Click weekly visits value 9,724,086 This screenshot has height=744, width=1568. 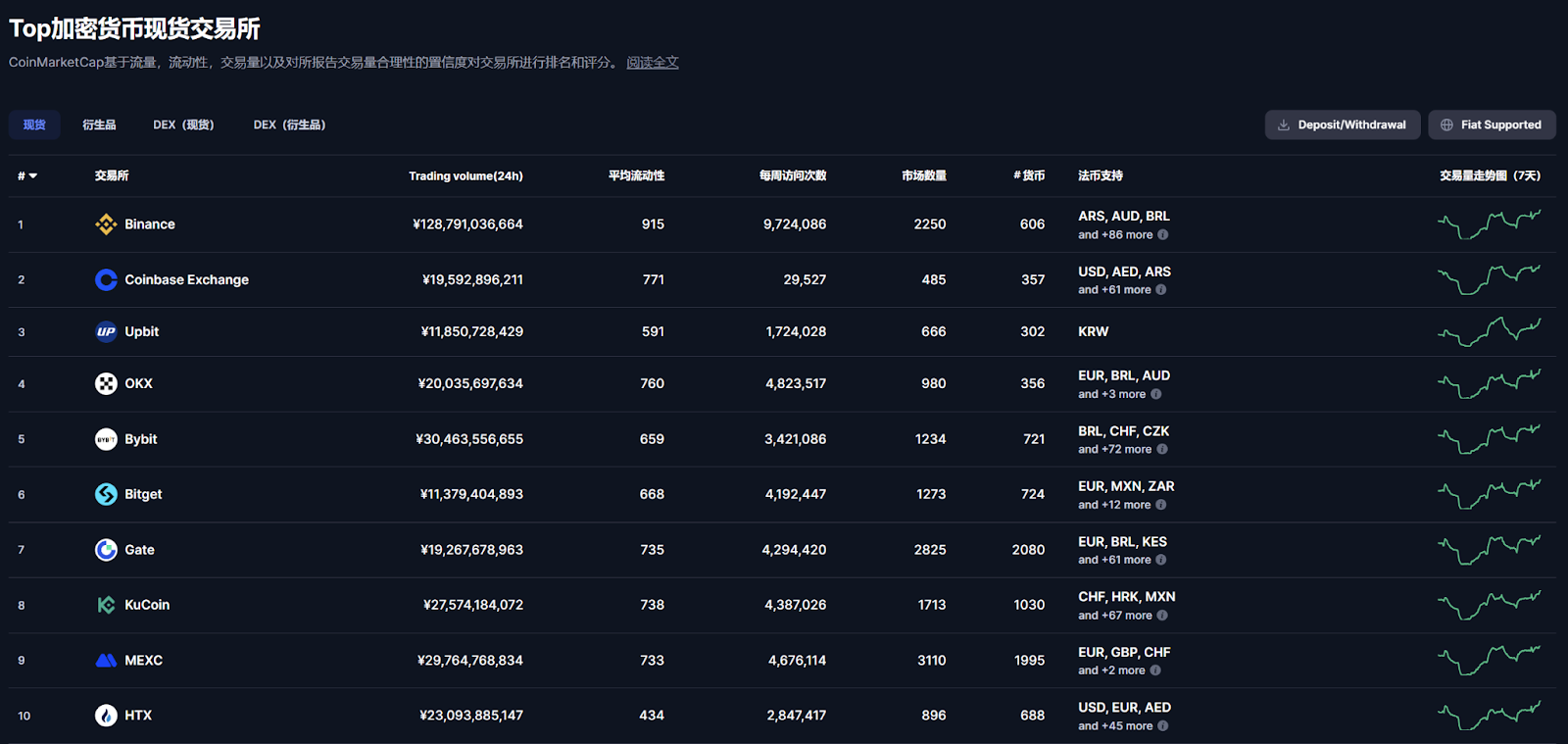point(795,224)
